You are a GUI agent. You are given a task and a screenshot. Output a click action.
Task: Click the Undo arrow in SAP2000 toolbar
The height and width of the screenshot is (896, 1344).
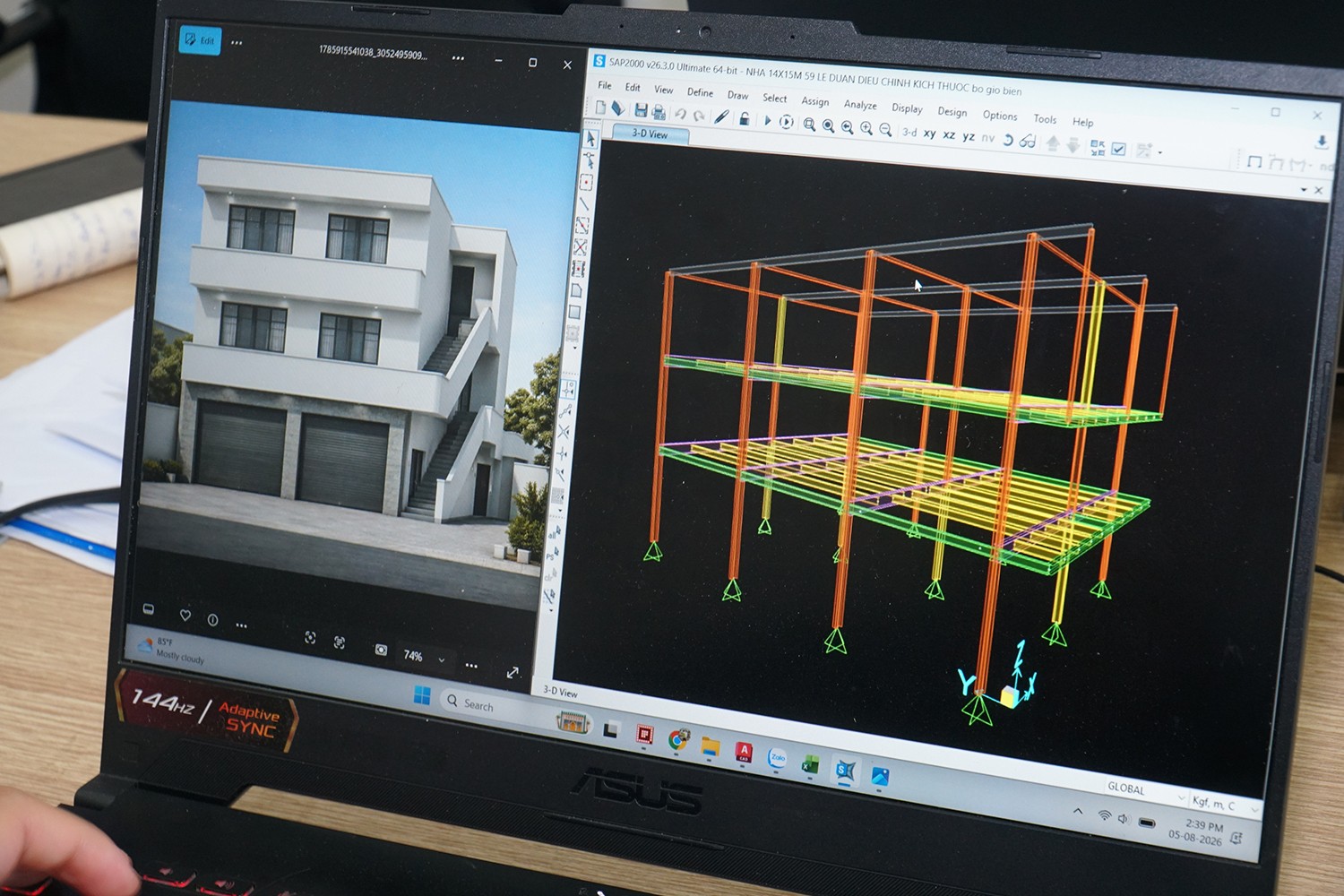[x=680, y=114]
